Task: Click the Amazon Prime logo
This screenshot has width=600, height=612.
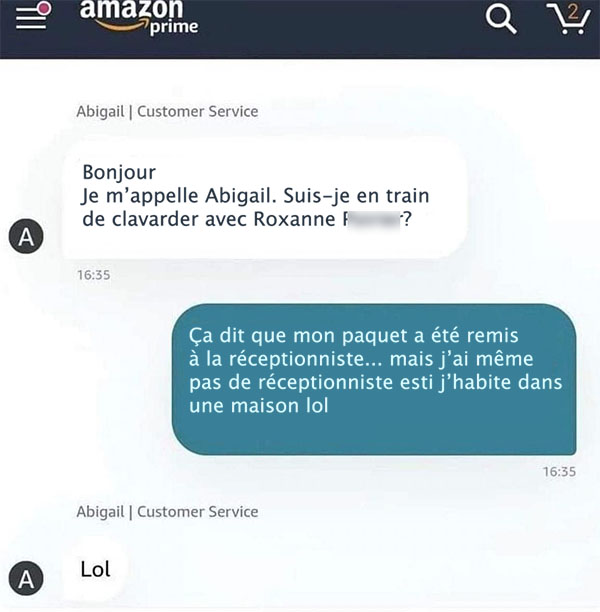Action: 139,18
